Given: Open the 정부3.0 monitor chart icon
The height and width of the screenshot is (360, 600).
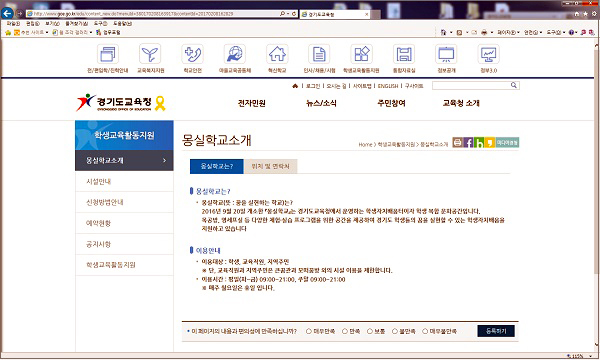Looking at the screenshot, I should 489,54.
